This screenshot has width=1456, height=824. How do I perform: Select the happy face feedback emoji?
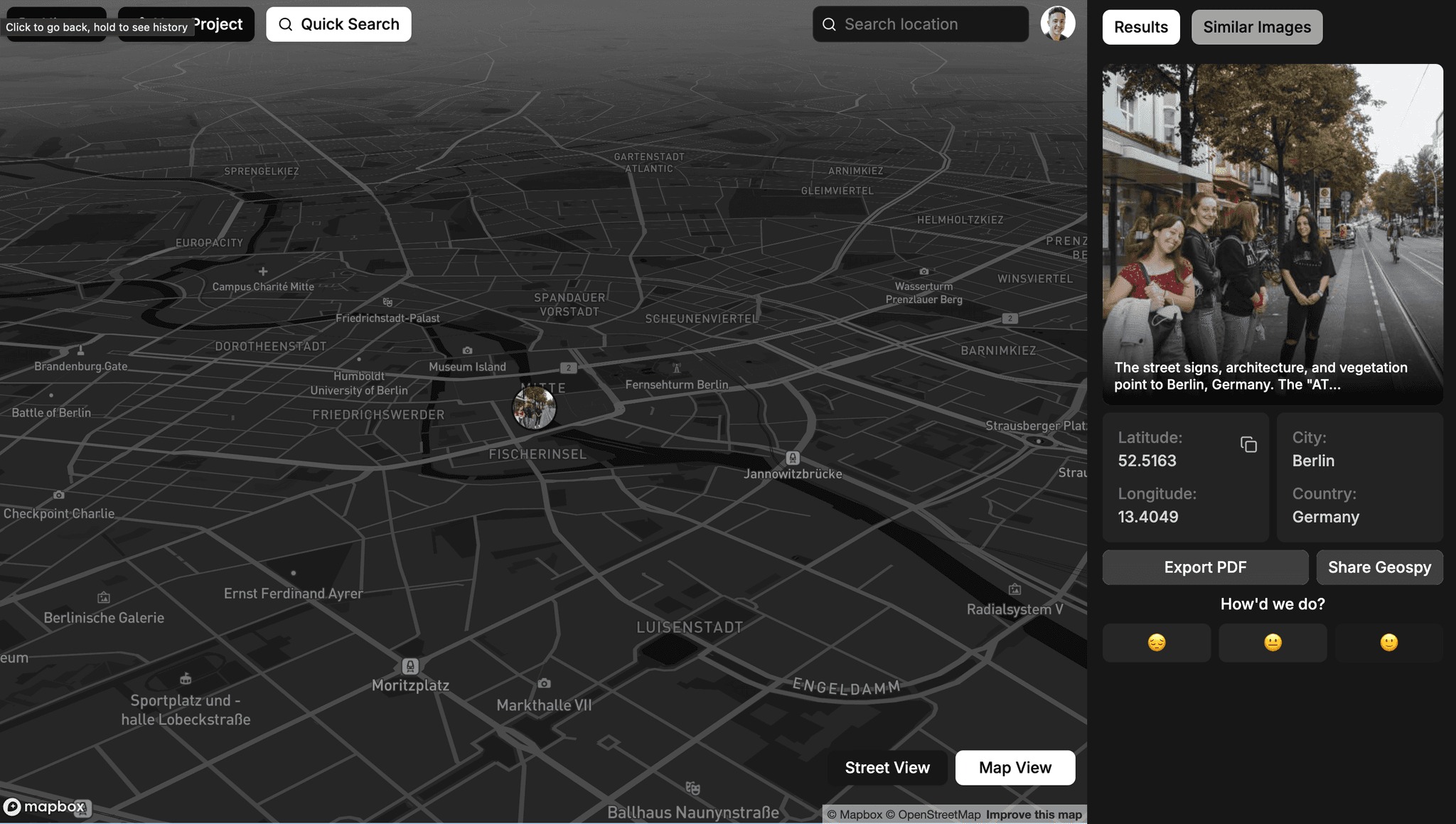1388,642
